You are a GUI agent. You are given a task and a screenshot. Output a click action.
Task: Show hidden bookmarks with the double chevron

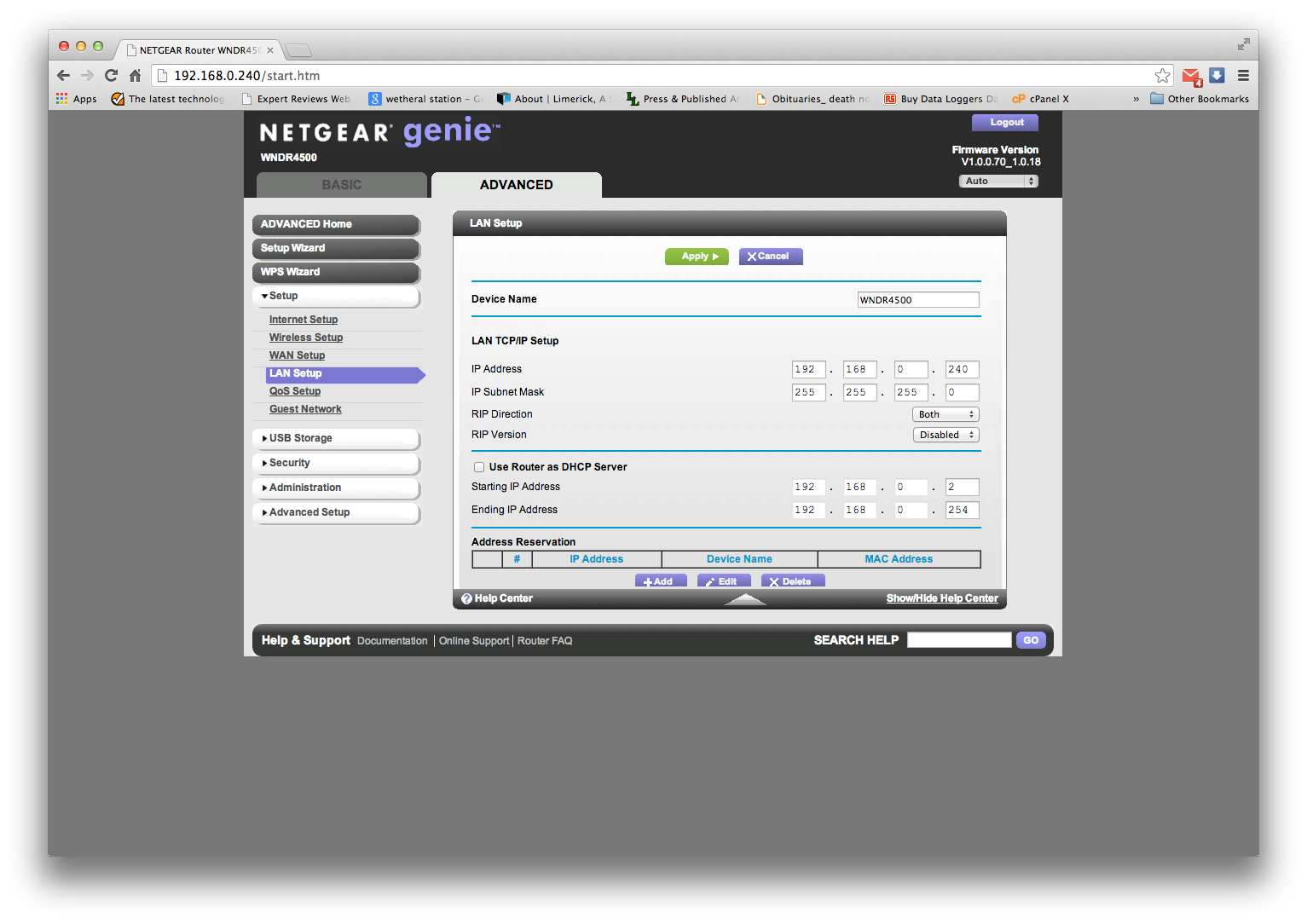click(1136, 99)
